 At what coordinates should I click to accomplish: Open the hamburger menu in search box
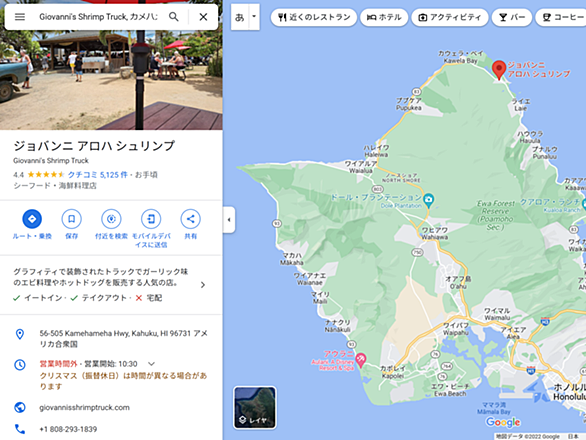click(x=20, y=17)
